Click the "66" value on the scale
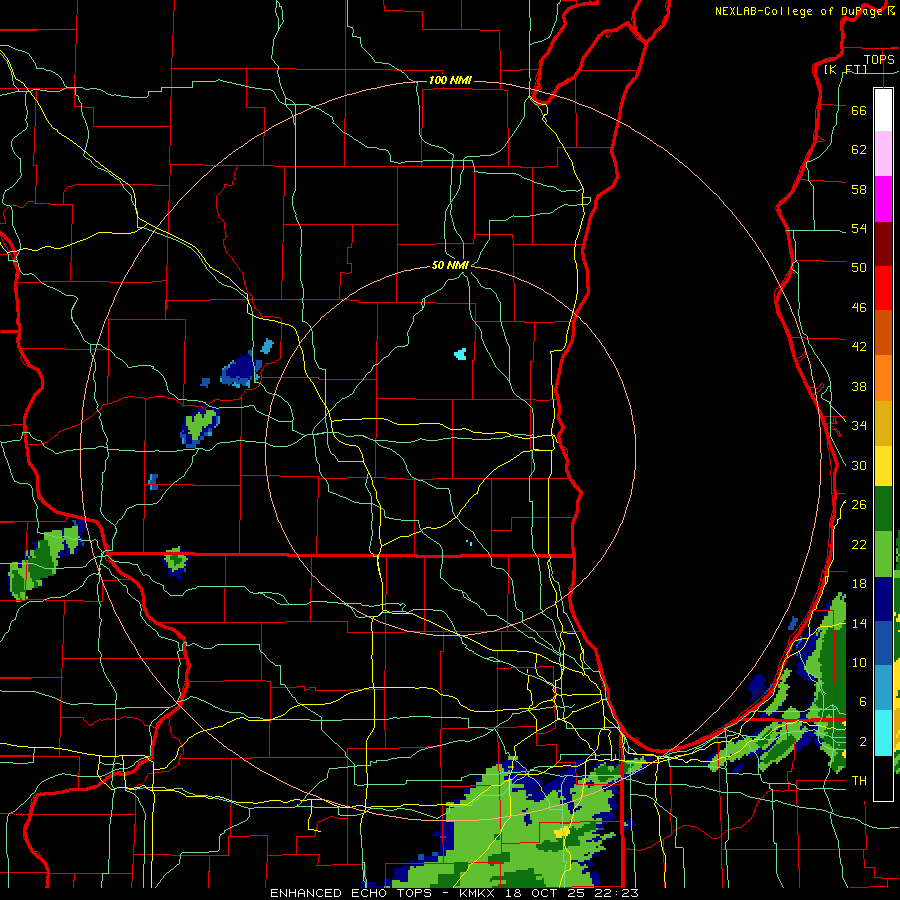This screenshot has height=900, width=900. pyautogui.click(x=859, y=110)
